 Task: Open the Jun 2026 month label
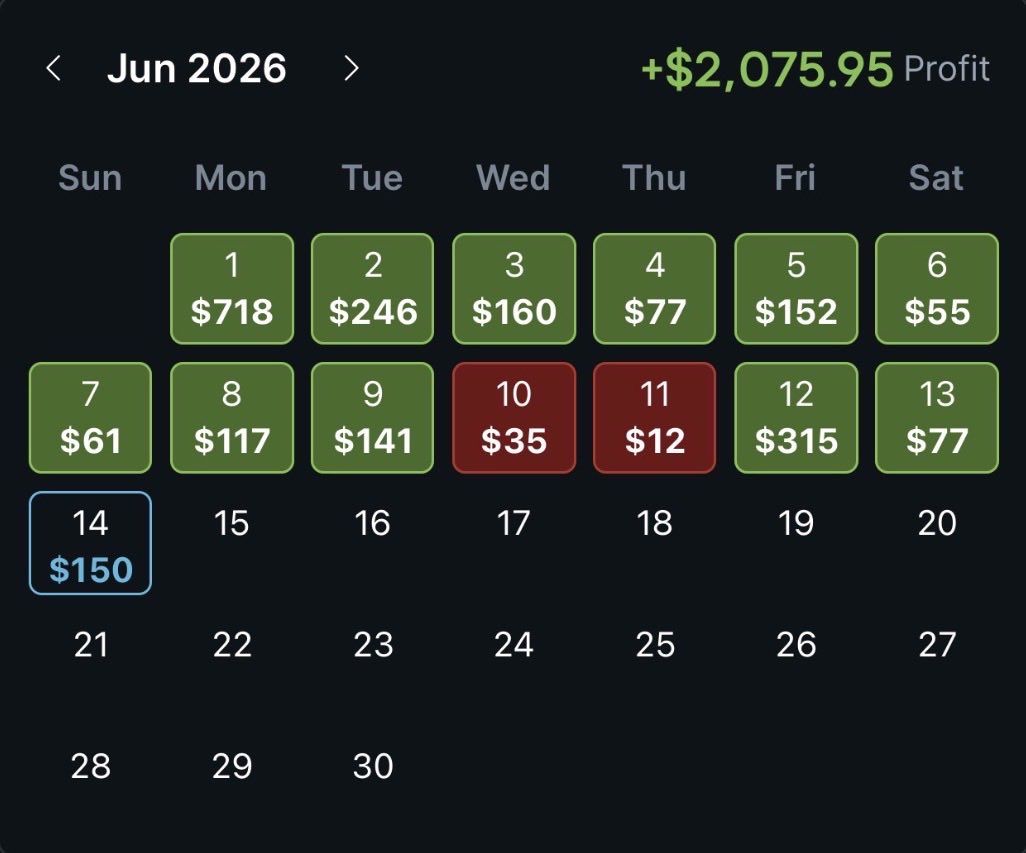[x=196, y=68]
